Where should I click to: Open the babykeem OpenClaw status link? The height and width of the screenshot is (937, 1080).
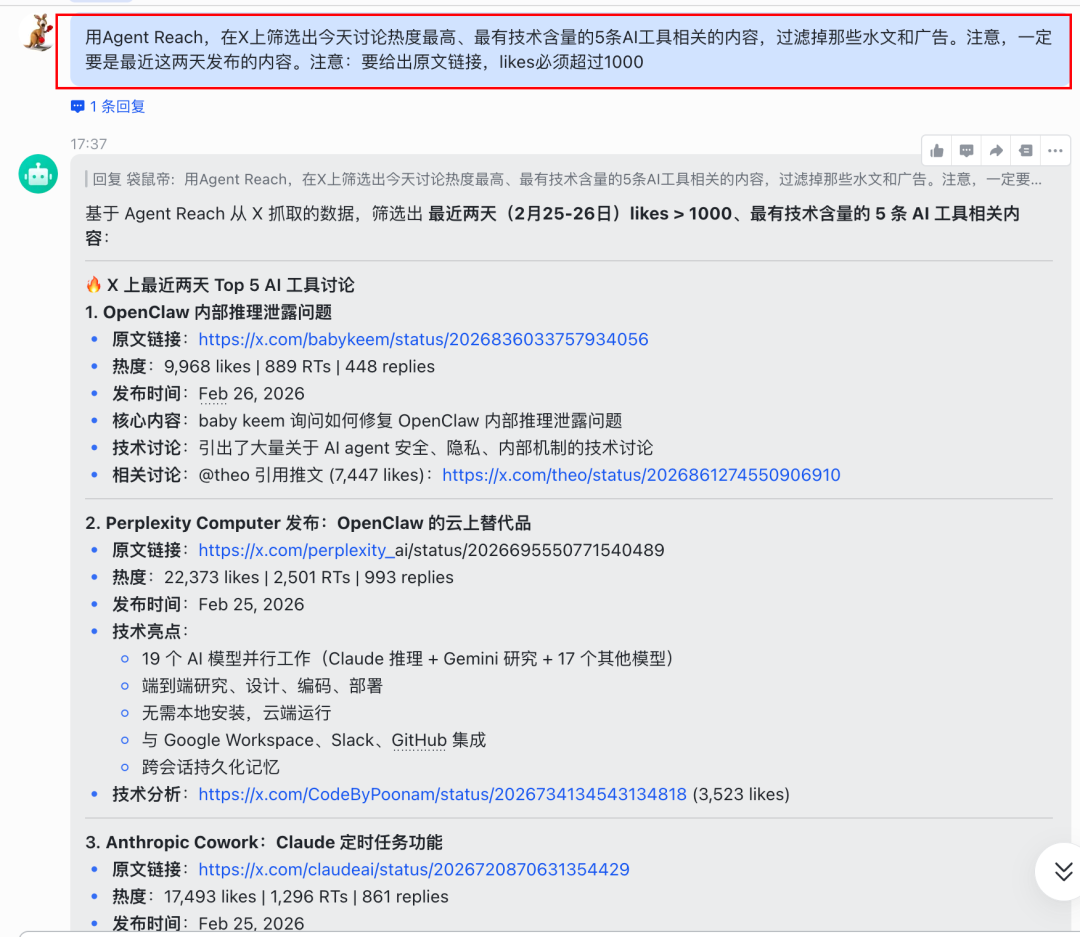423,339
